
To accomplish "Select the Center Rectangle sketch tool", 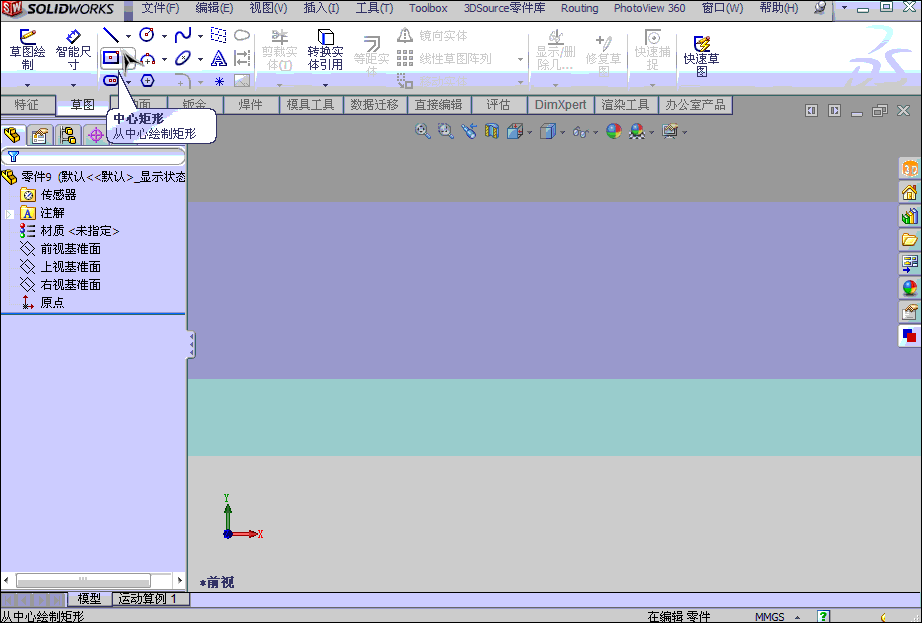I will click(x=113, y=58).
